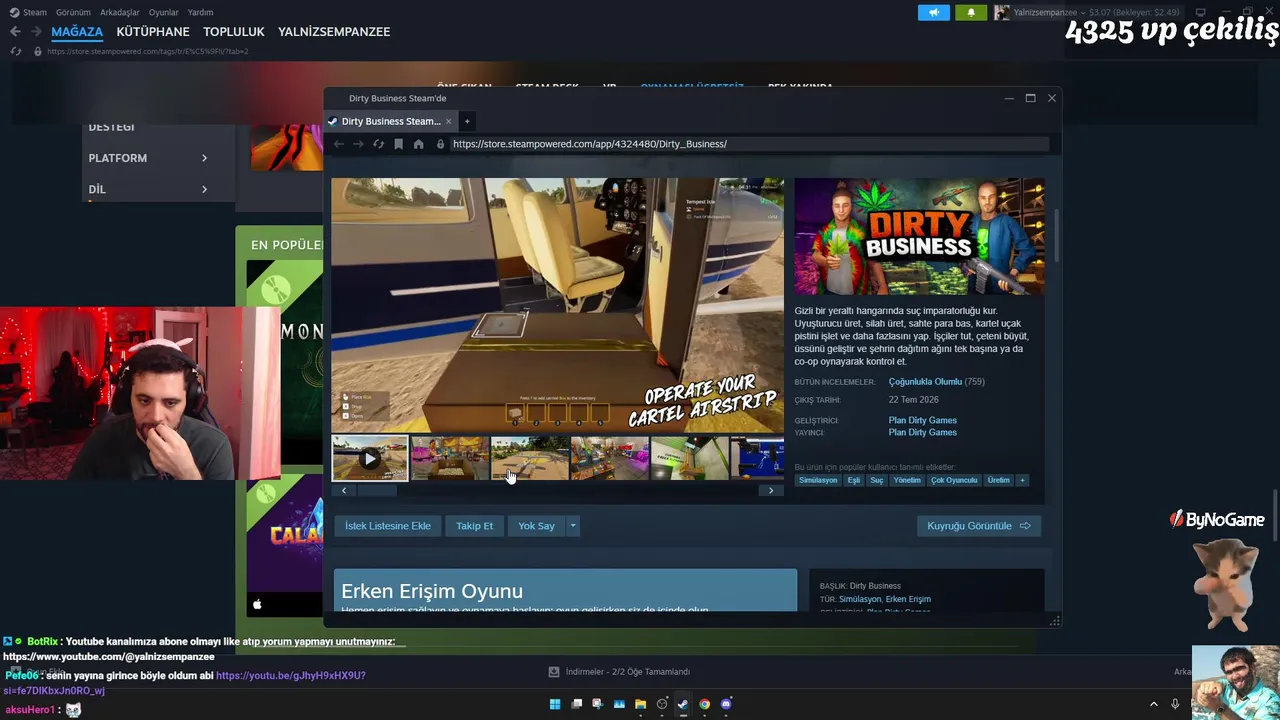Close the Dirty Business Steam tab
This screenshot has height=720, width=1280.
point(448,121)
